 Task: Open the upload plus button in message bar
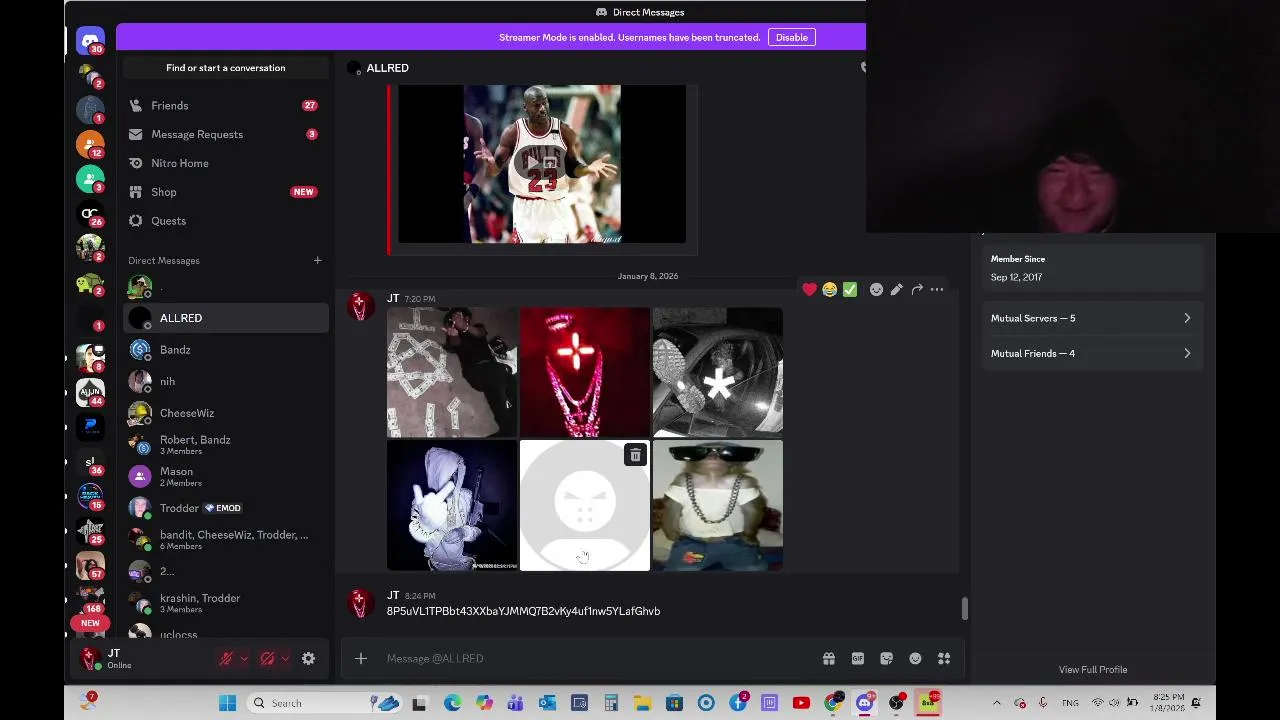(361, 658)
